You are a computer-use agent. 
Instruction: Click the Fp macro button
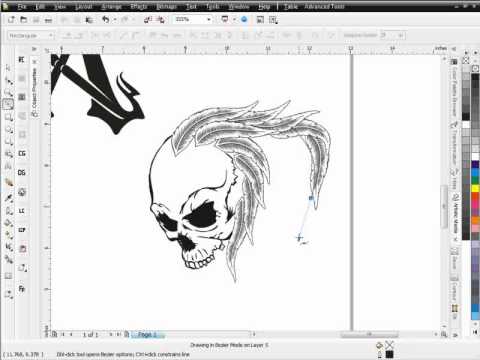(22, 289)
